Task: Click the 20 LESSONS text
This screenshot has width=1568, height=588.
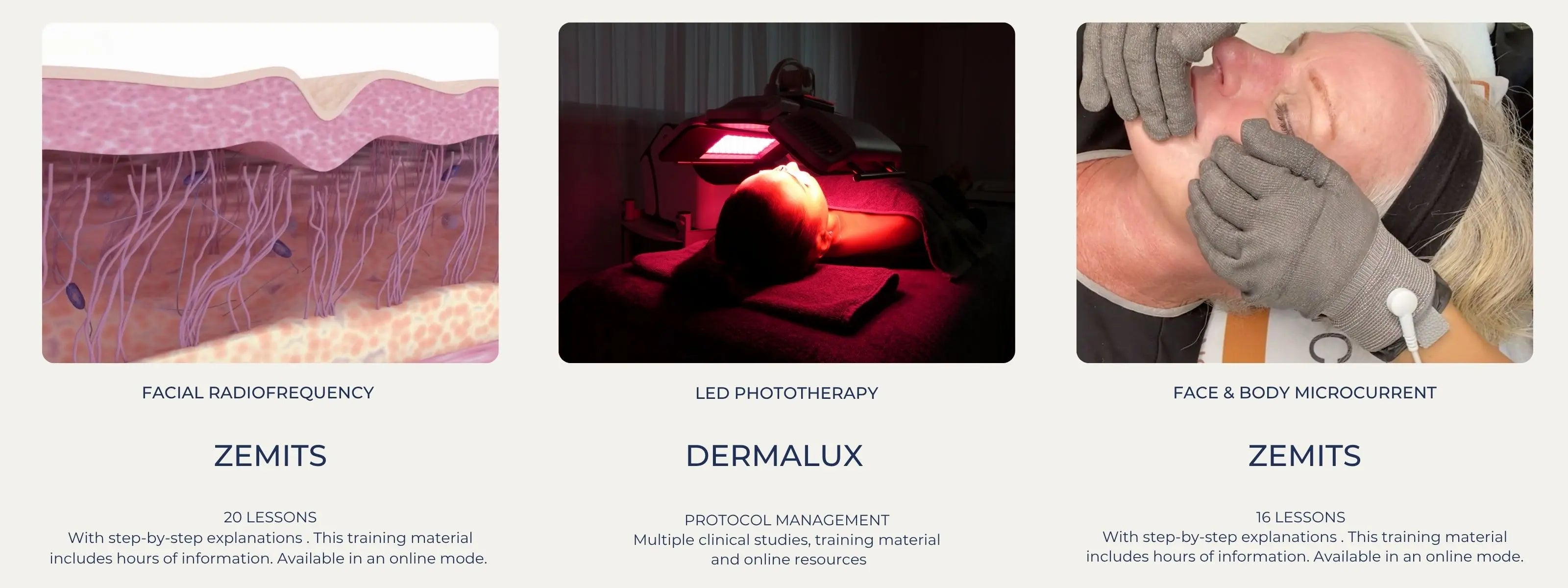Action: point(270,517)
